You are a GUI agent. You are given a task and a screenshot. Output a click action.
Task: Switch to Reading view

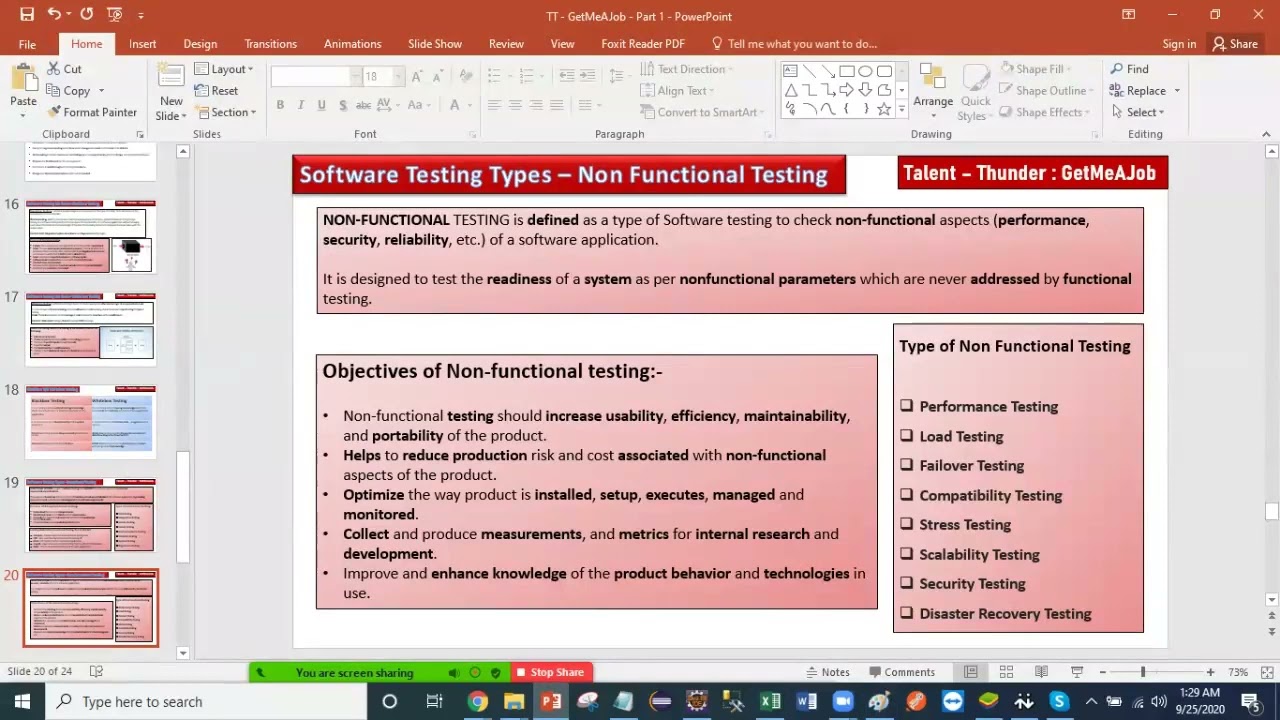1041,672
